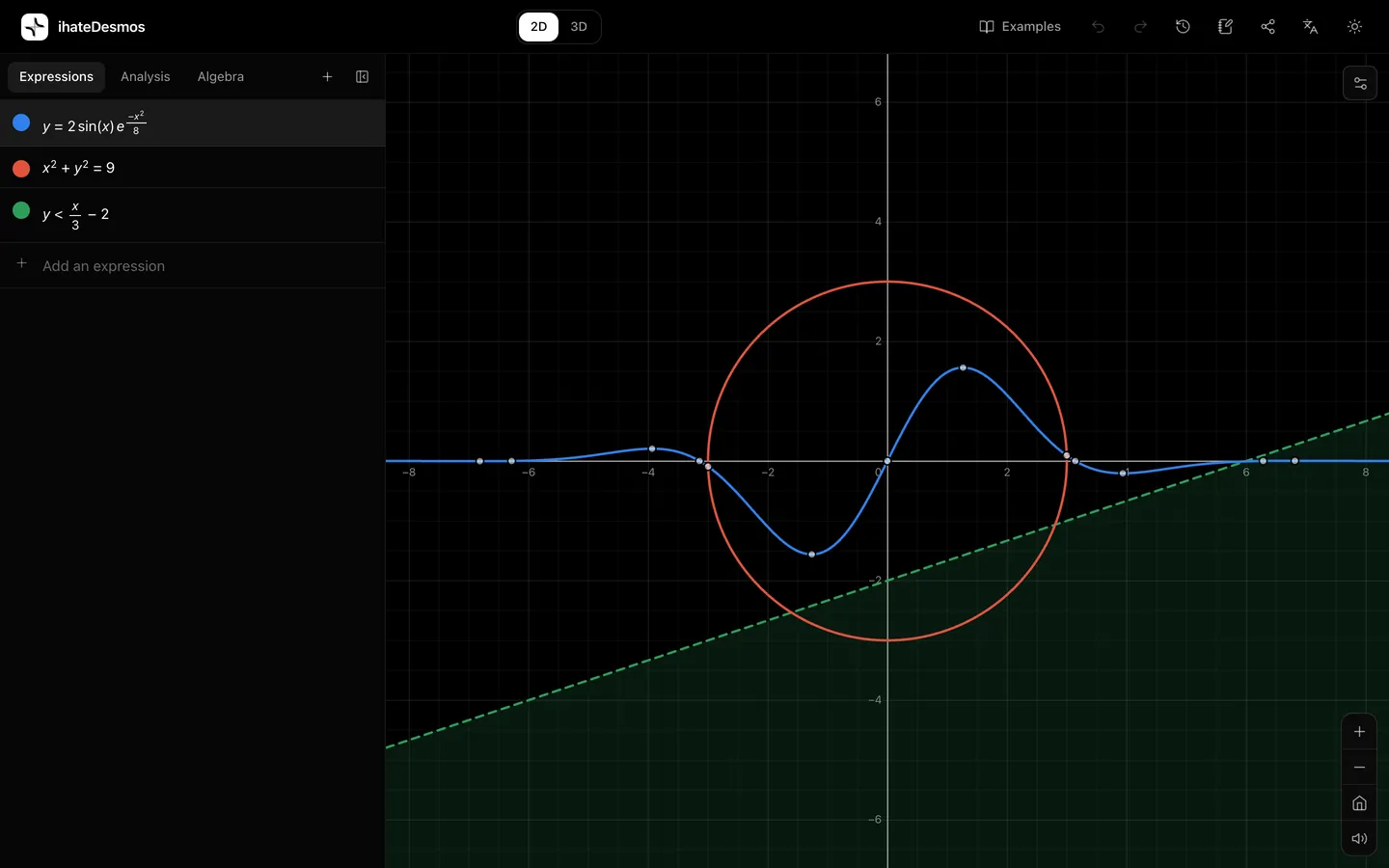The width and height of the screenshot is (1389, 868).
Task: Zoom out of the graph
Action: click(1359, 768)
